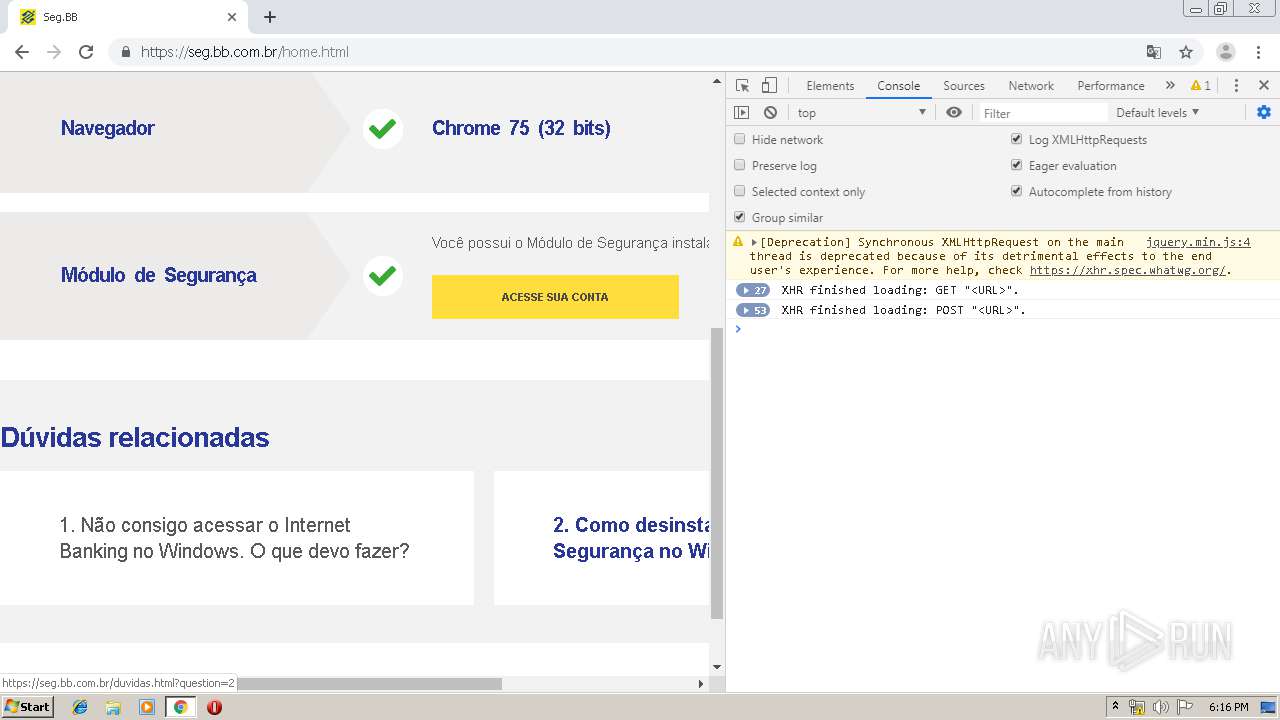
Task: Click the Chrome 75 (32 bits) text
Action: click(x=521, y=128)
